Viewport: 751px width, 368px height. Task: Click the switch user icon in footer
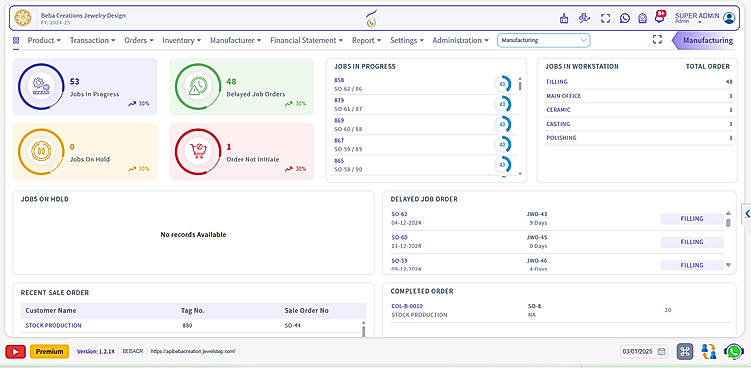coord(708,351)
